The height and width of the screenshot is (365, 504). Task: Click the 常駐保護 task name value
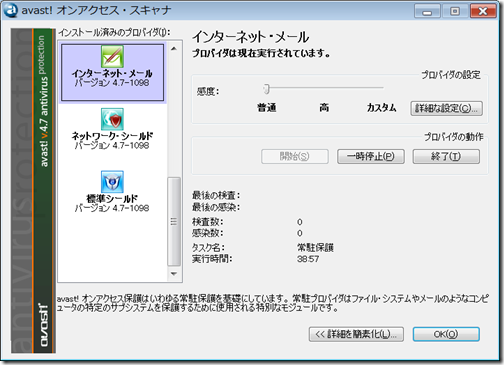315,247
